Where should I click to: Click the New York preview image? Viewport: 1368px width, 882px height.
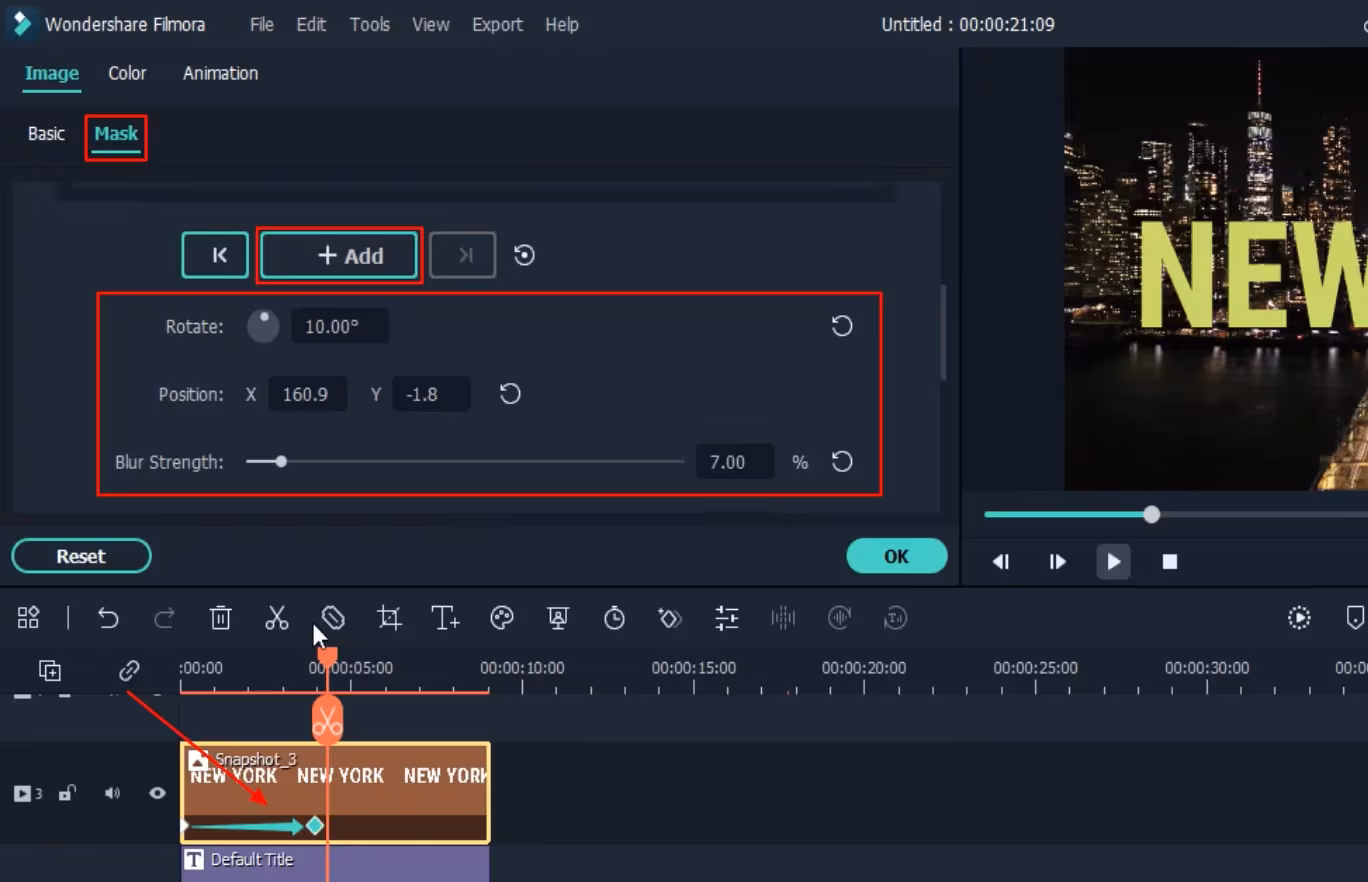tap(1216, 269)
